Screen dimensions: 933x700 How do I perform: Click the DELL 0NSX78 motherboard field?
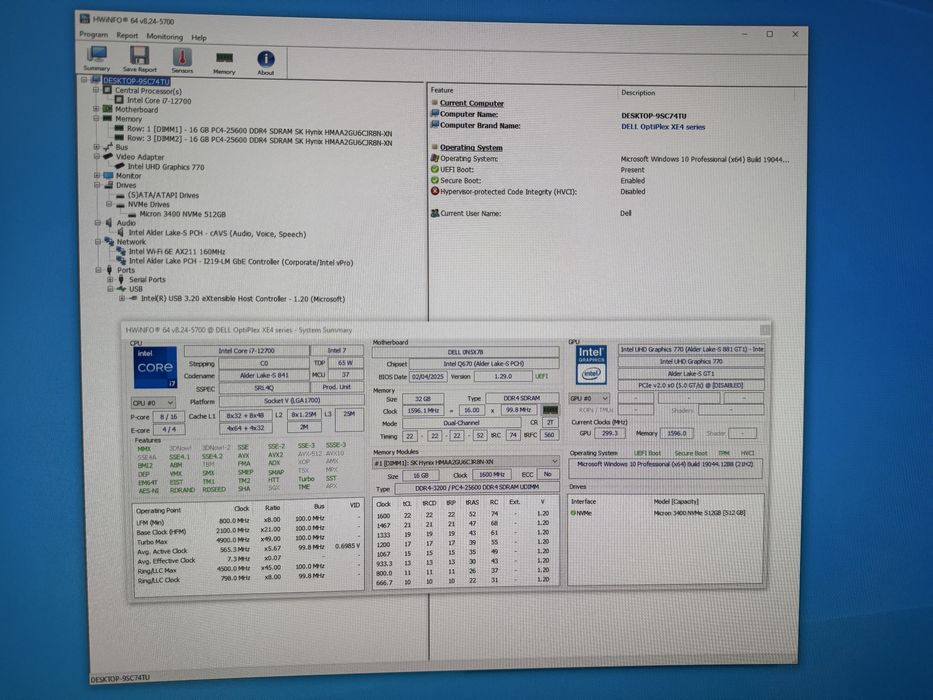(465, 352)
